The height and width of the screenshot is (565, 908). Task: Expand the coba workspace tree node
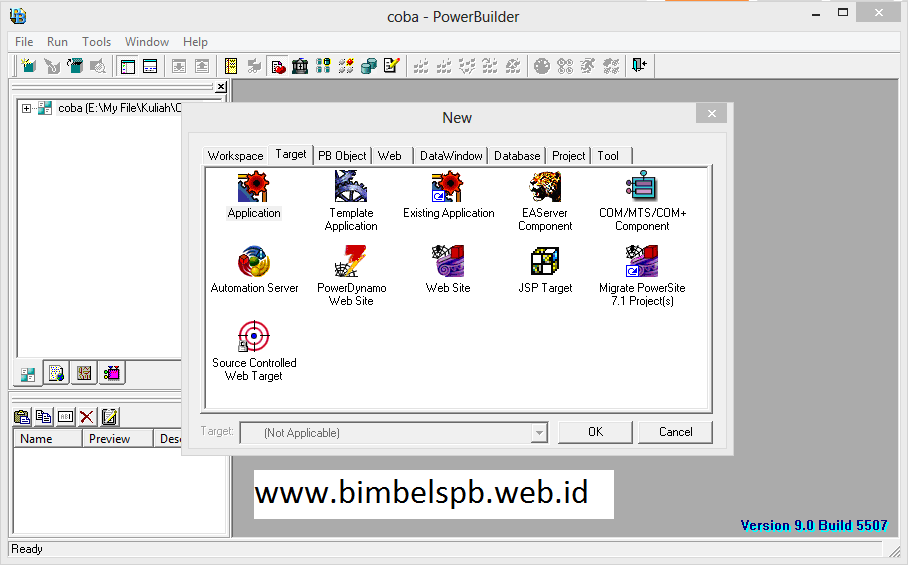[x=26, y=108]
